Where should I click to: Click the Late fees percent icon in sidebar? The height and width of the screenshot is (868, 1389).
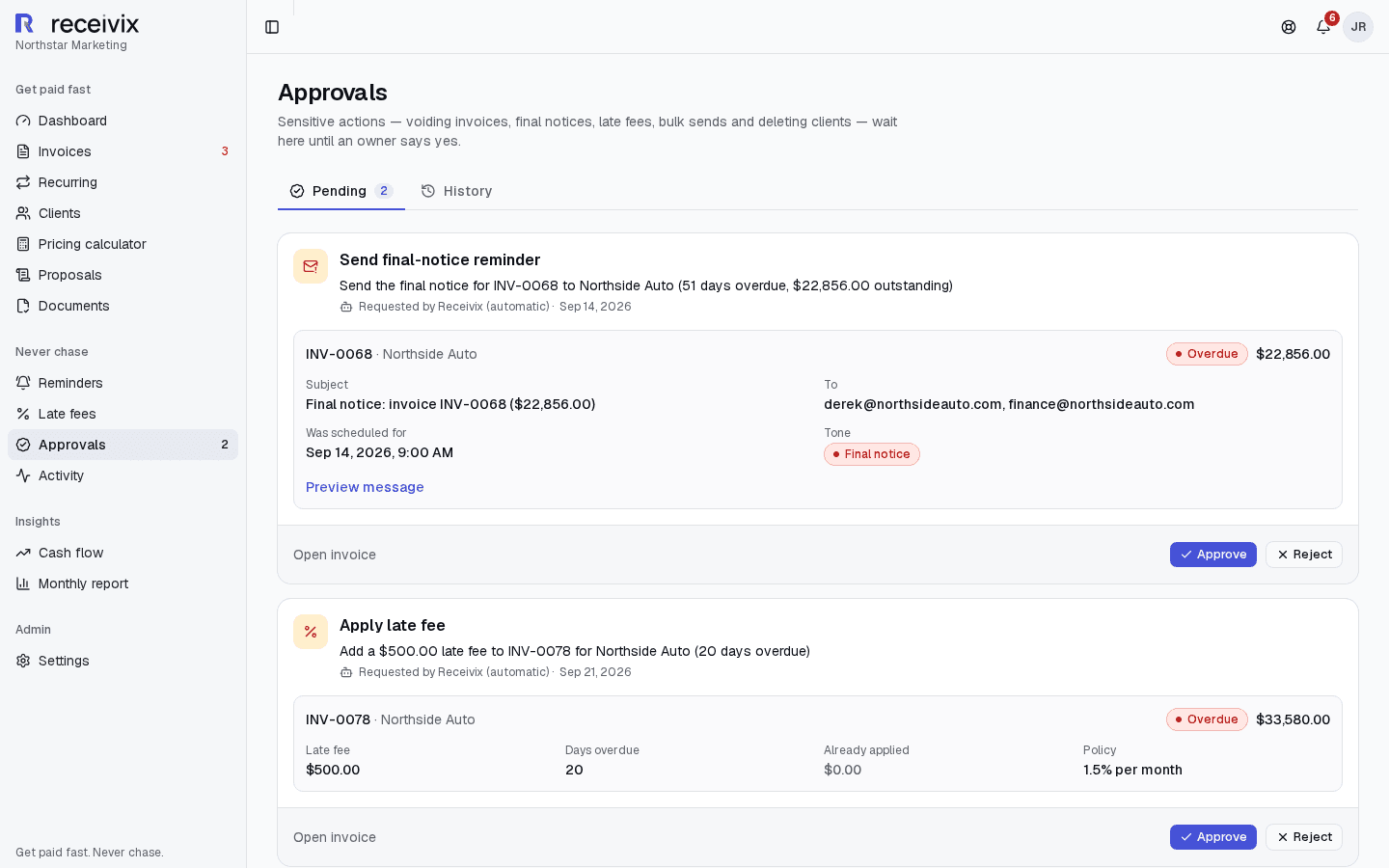tap(23, 414)
